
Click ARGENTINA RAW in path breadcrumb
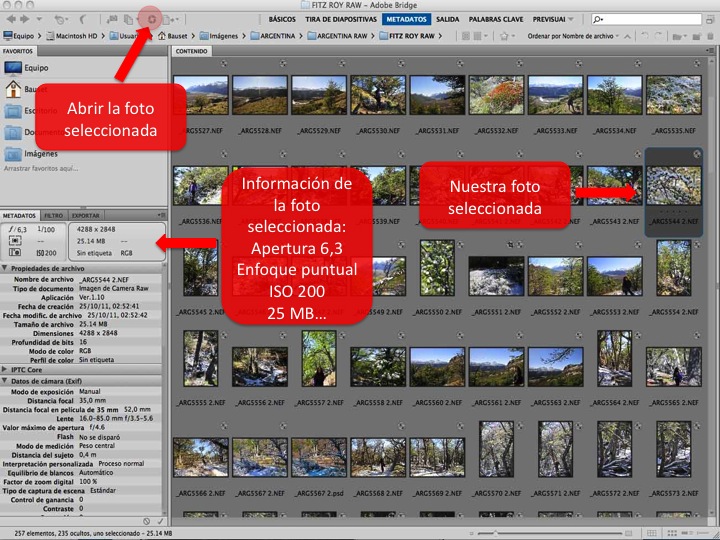click(343, 36)
